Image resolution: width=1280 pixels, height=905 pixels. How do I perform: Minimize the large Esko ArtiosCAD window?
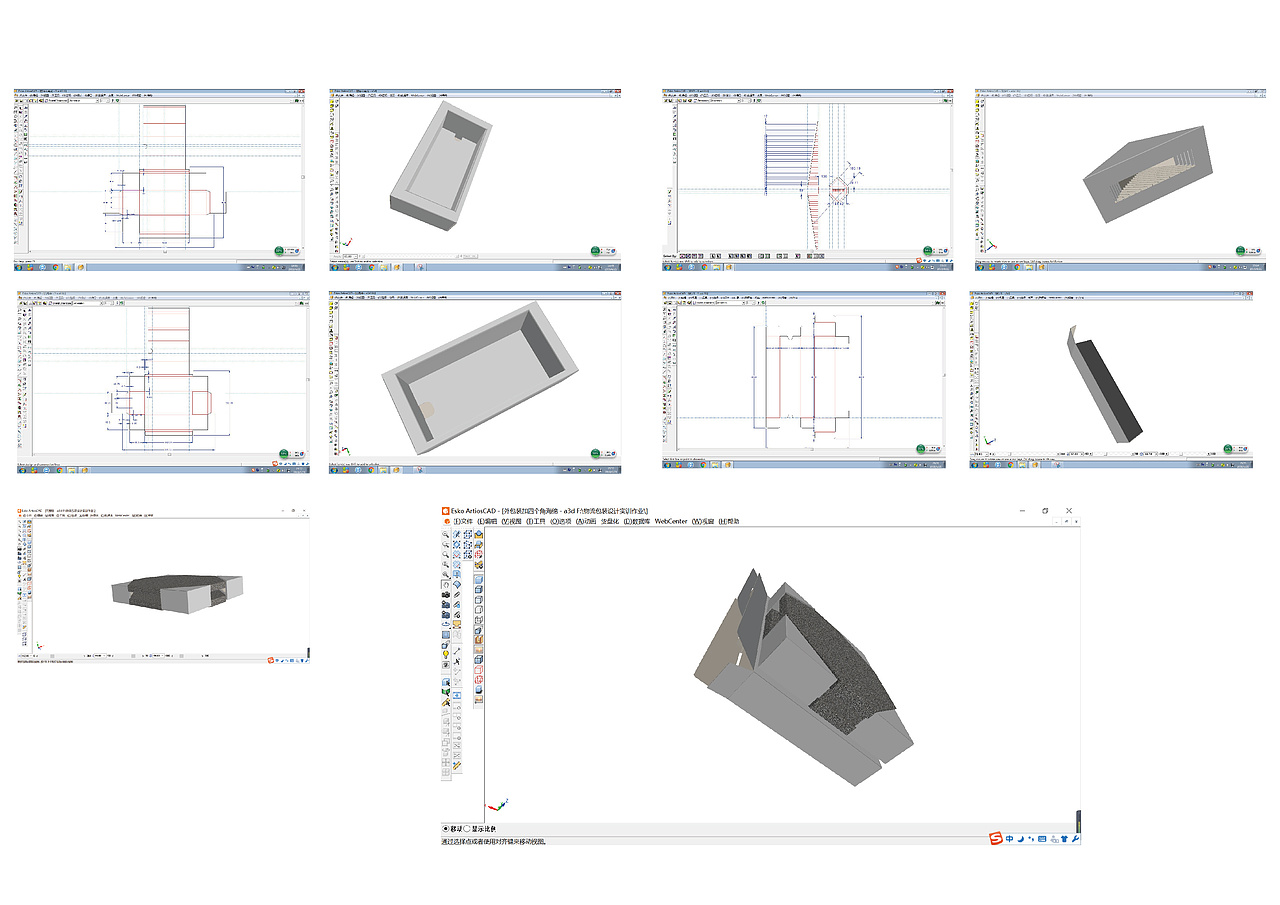pyautogui.click(x=1022, y=511)
